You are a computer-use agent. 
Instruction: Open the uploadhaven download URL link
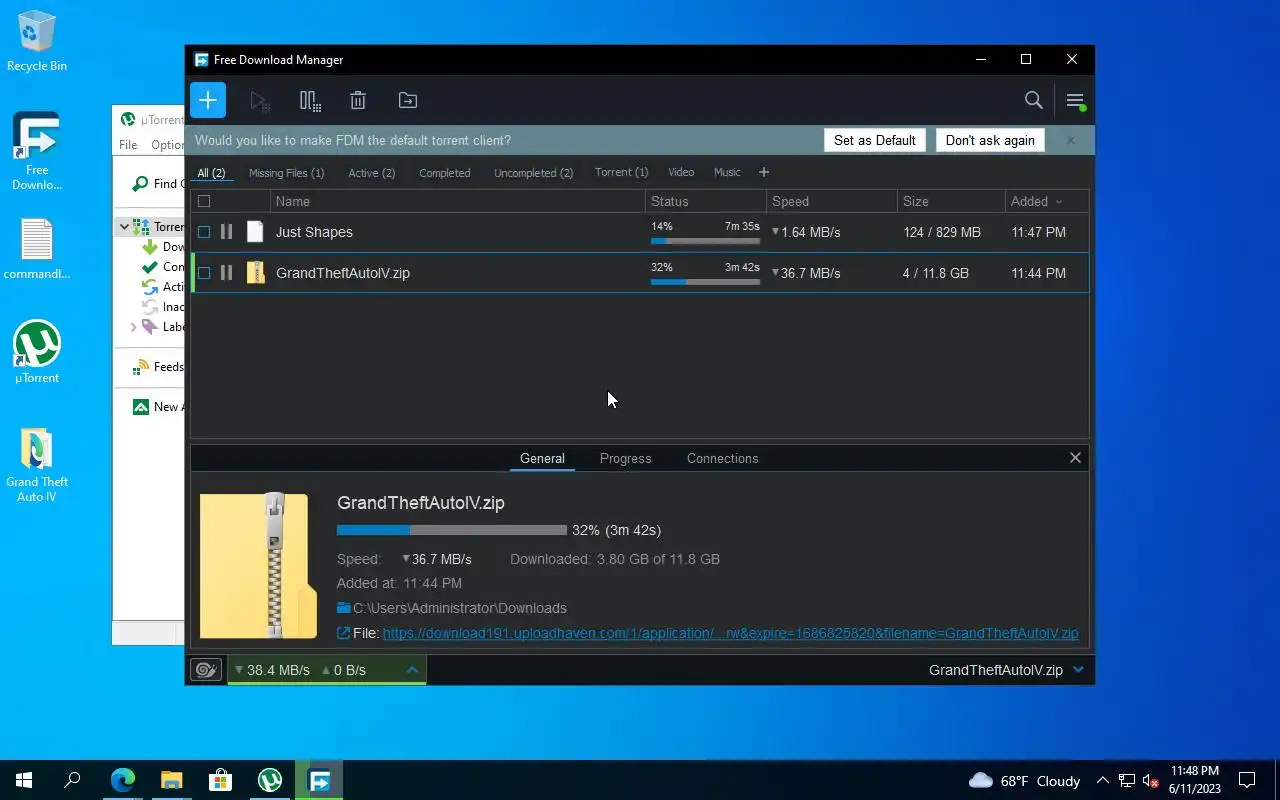pos(730,633)
